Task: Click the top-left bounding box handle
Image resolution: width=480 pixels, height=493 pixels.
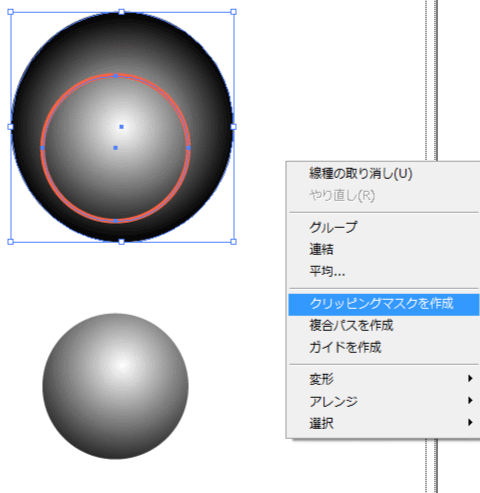Action: click(x=10, y=12)
